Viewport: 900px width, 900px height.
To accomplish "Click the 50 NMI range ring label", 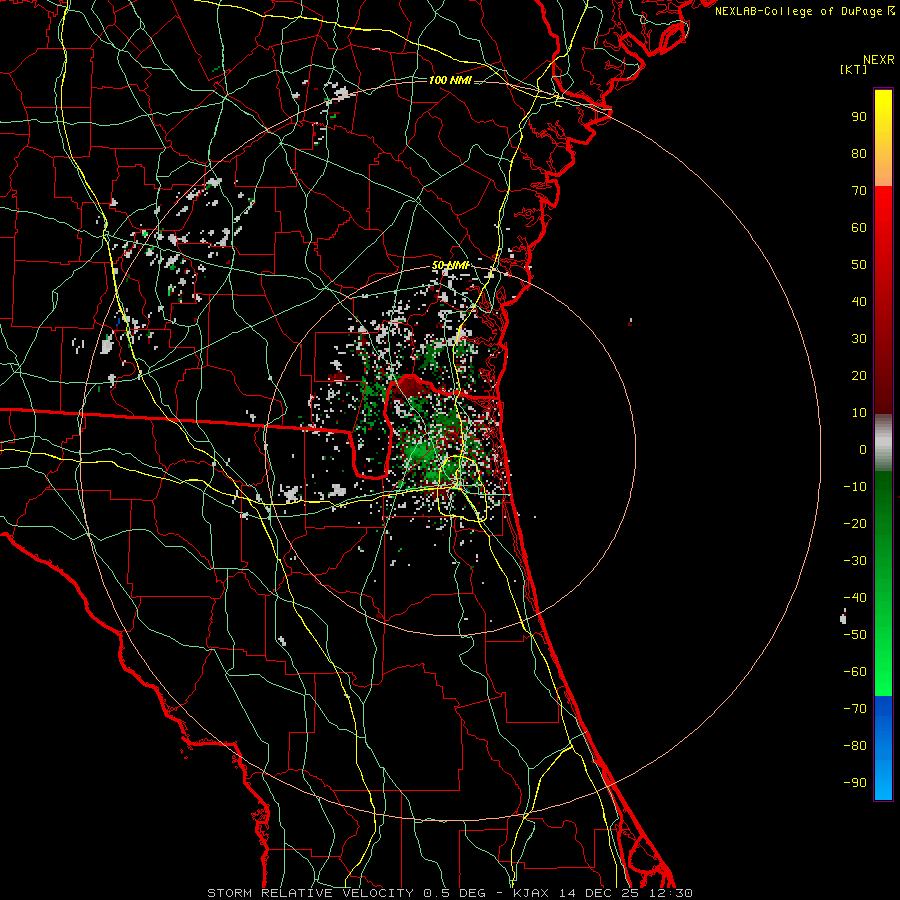I will click(451, 265).
